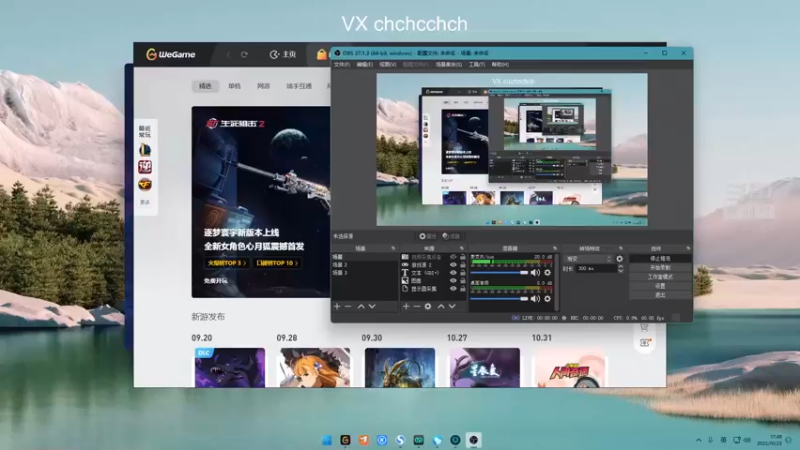Click the Stop Streaming button in OBS

point(660,259)
